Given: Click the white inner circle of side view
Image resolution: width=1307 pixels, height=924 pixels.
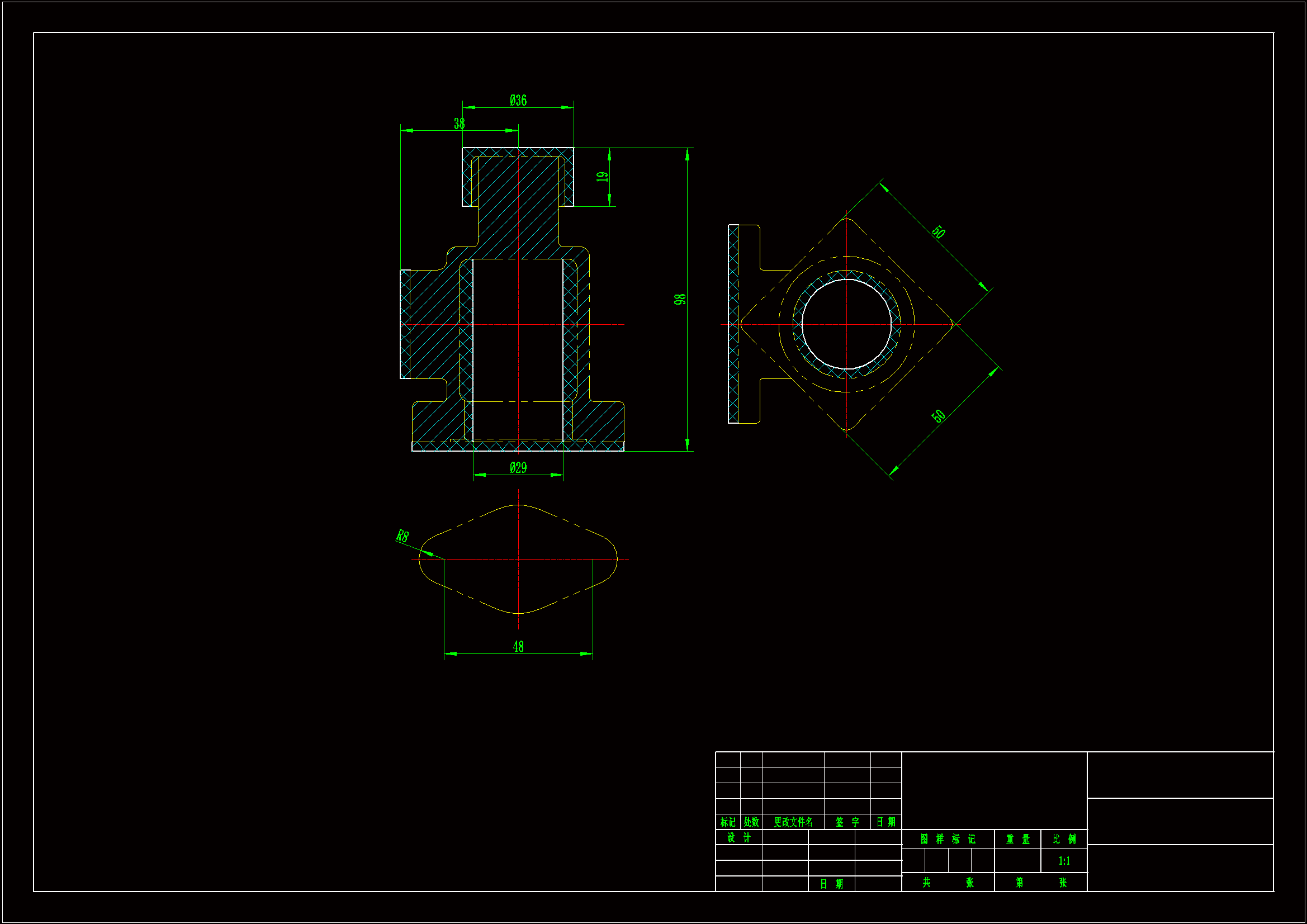Looking at the screenshot, I should (x=846, y=325).
